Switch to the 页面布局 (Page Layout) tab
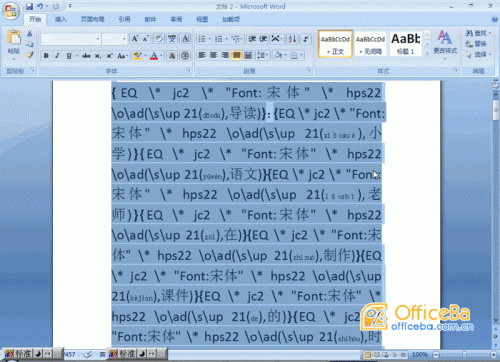This screenshot has height=362, width=500. [x=93, y=19]
